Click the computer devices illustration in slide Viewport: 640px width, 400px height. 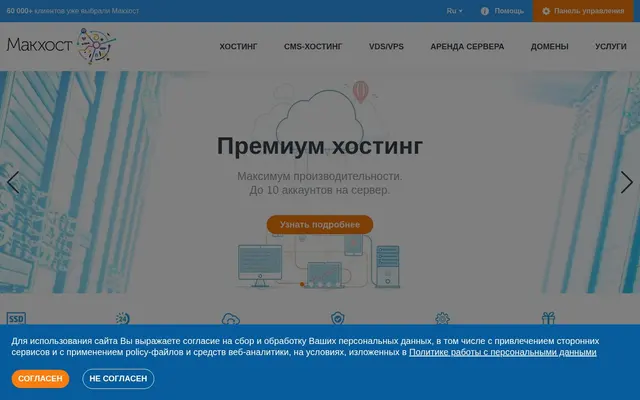coord(319,261)
